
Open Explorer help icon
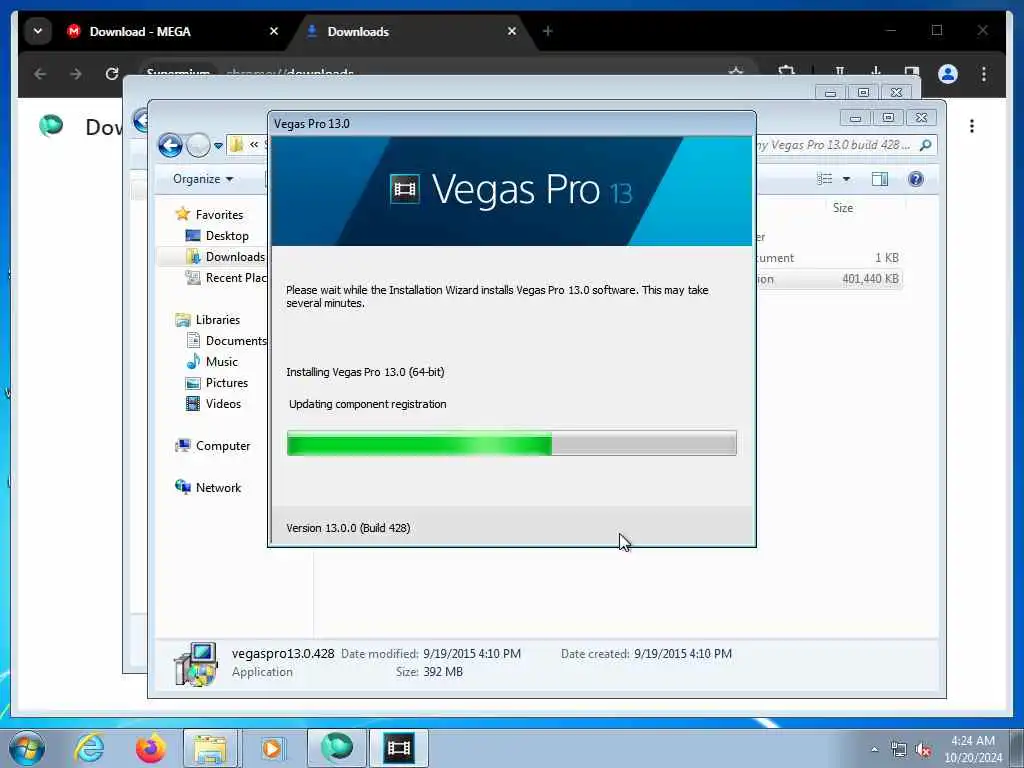click(x=916, y=179)
